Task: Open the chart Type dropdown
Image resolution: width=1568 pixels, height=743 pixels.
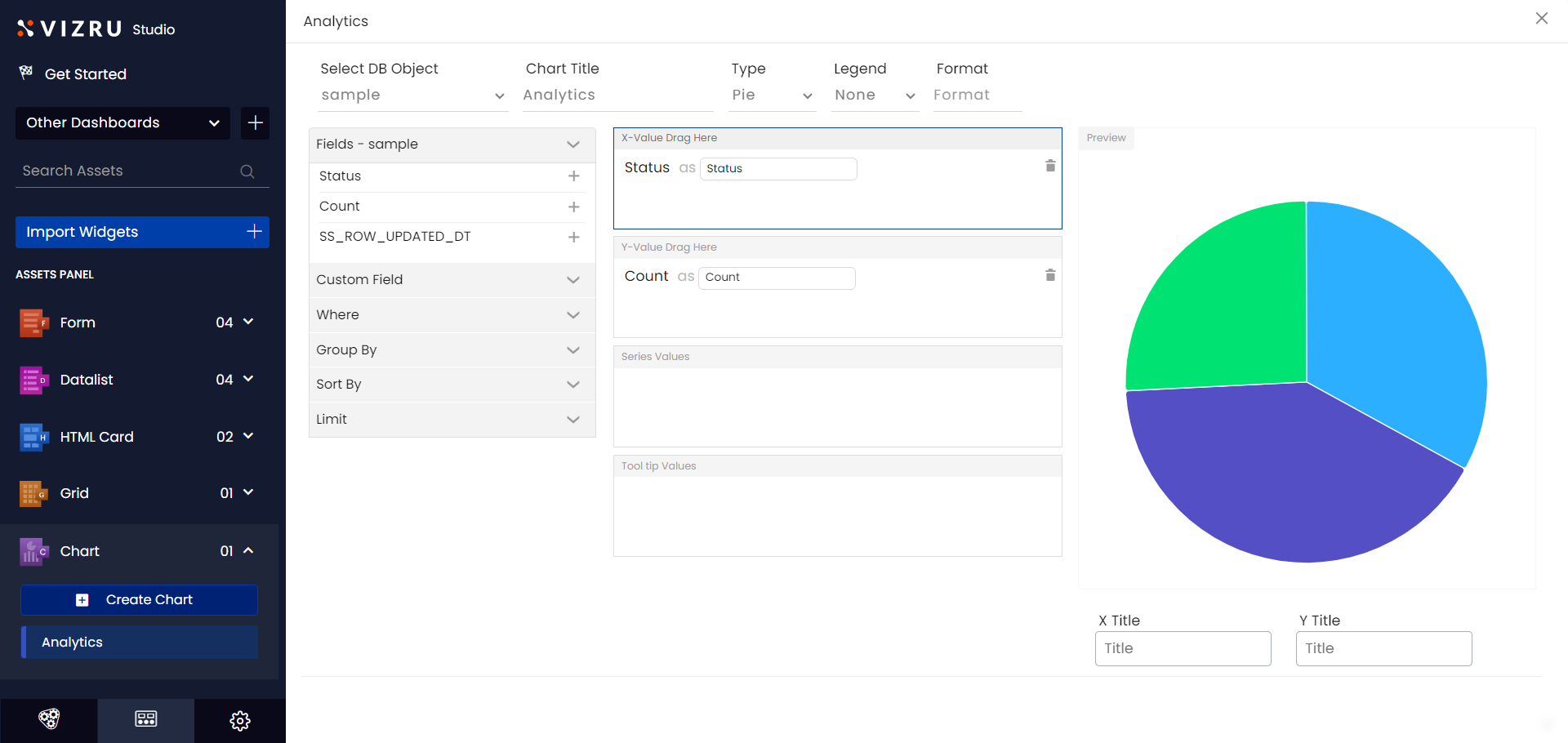Action: (x=771, y=96)
